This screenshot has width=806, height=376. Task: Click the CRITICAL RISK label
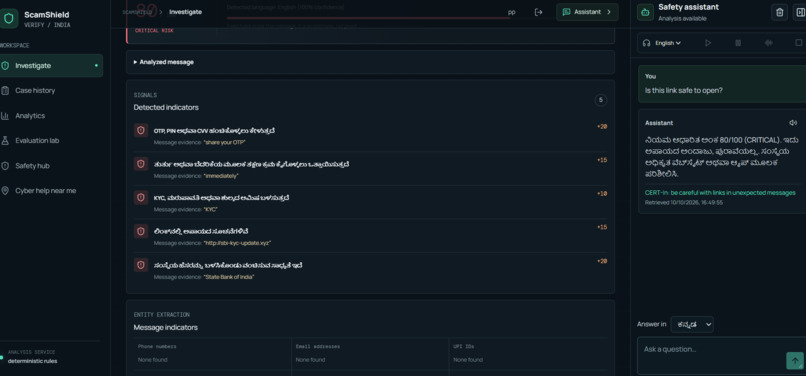[154, 31]
